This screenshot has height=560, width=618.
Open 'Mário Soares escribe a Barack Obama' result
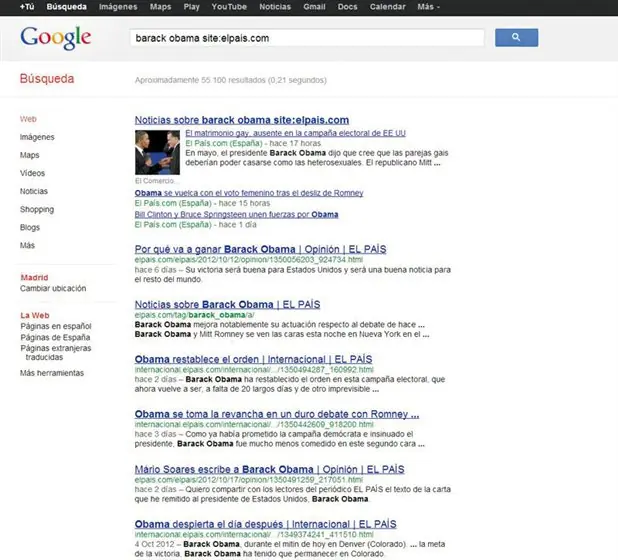(269, 469)
